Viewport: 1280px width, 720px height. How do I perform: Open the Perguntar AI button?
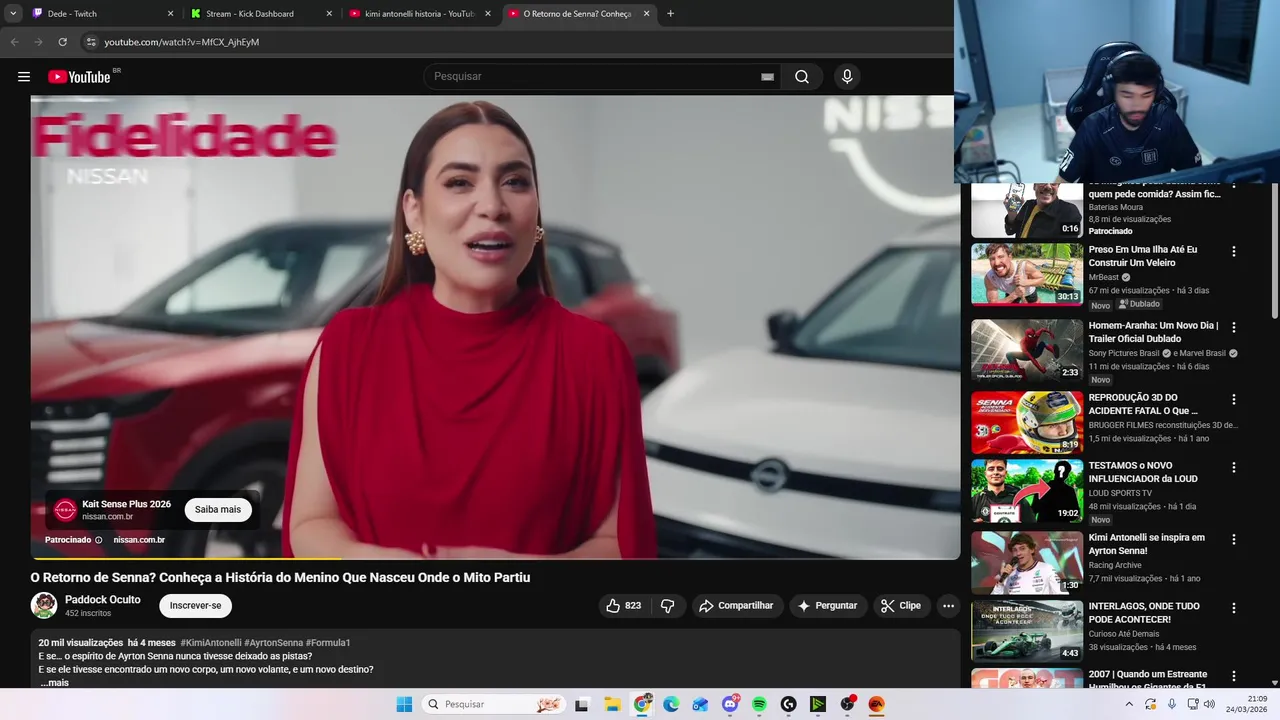coord(827,606)
